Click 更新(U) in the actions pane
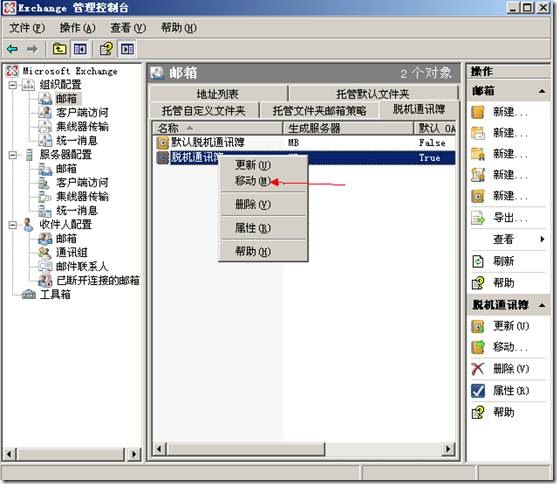The height and width of the screenshot is (484, 557). pos(500,326)
